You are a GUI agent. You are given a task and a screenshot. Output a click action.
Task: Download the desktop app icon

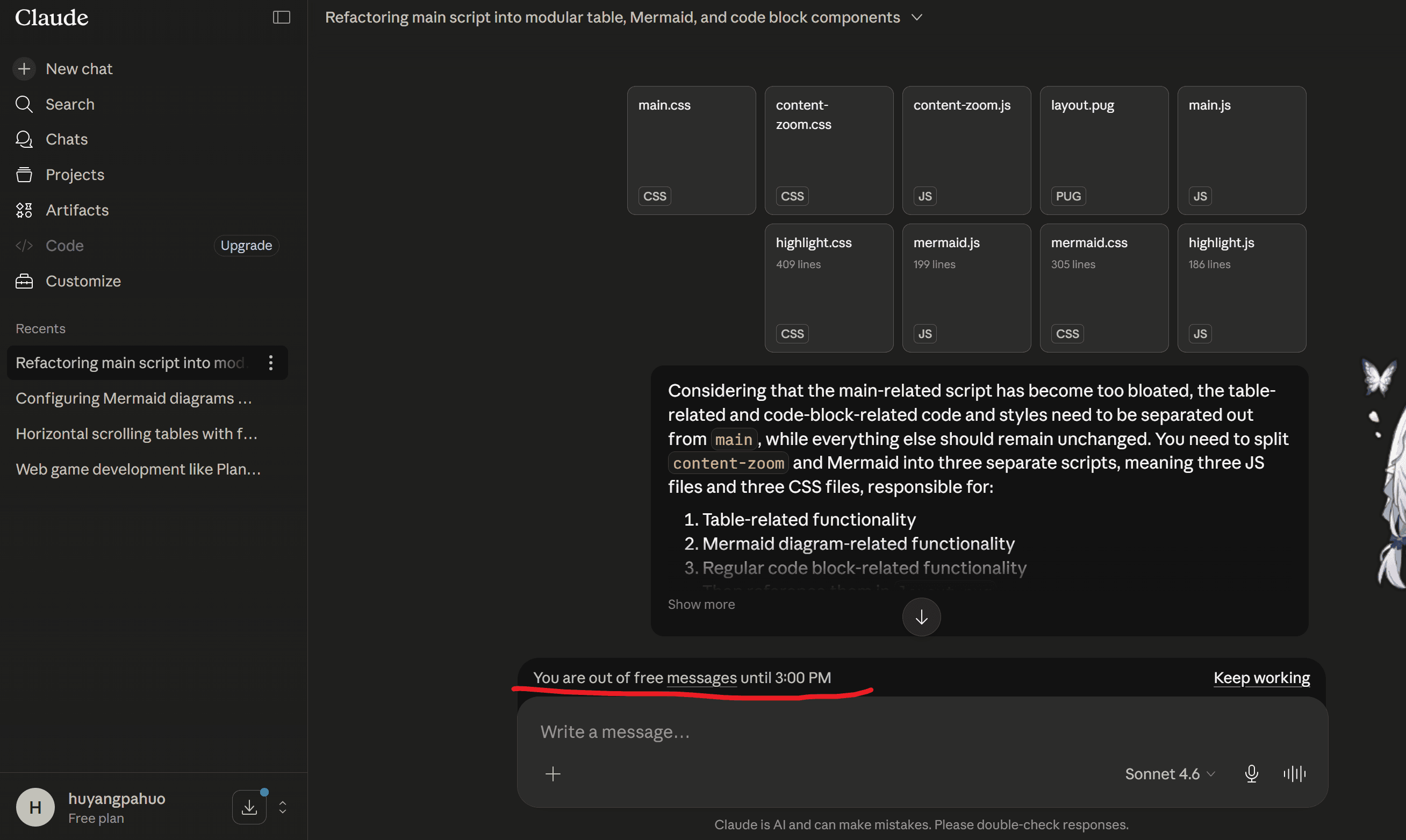(x=249, y=807)
